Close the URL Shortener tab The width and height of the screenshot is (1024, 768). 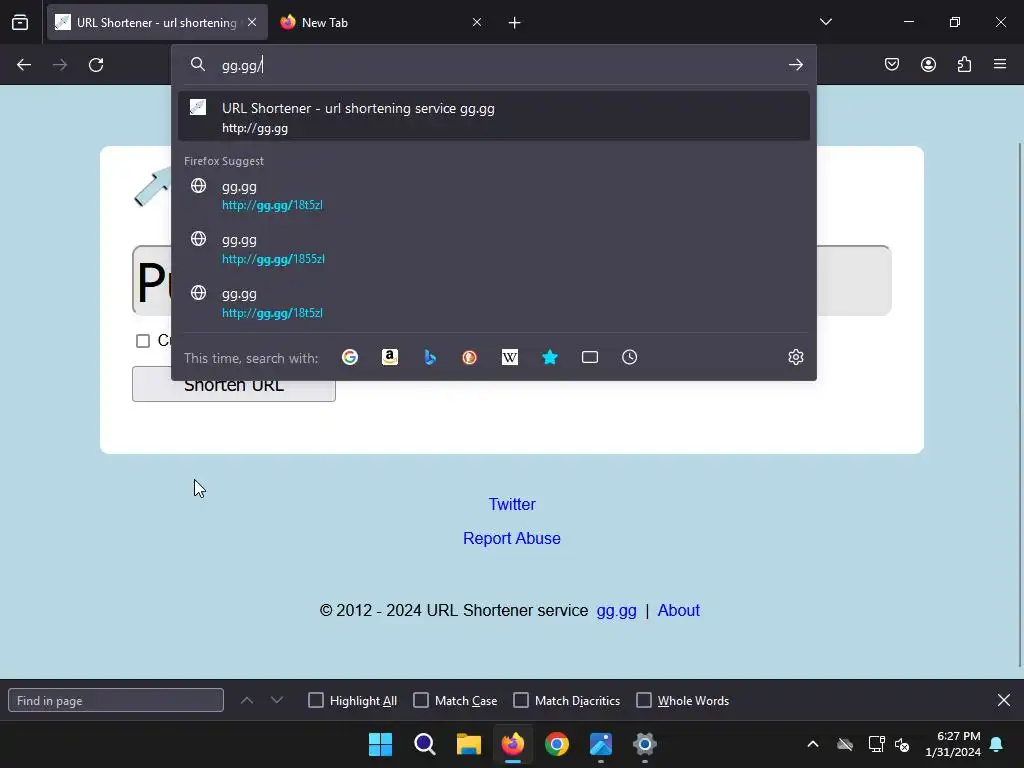[x=252, y=22]
